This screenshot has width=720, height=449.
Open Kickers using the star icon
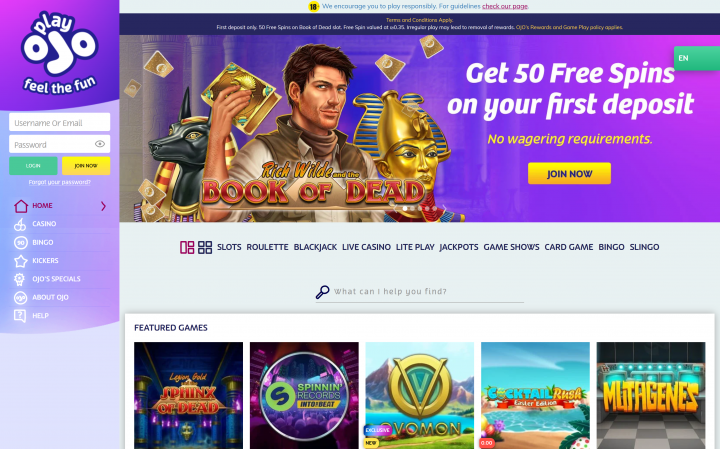21,261
